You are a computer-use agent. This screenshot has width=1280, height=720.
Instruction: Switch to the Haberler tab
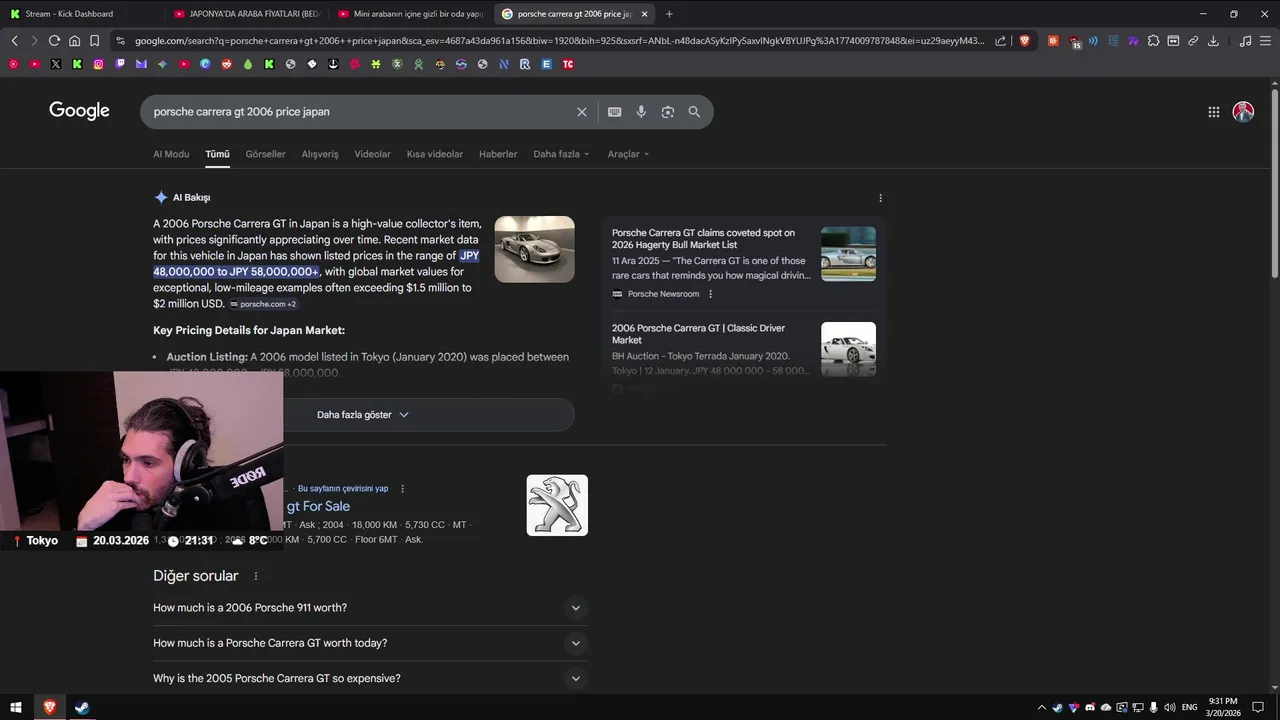[x=498, y=154]
